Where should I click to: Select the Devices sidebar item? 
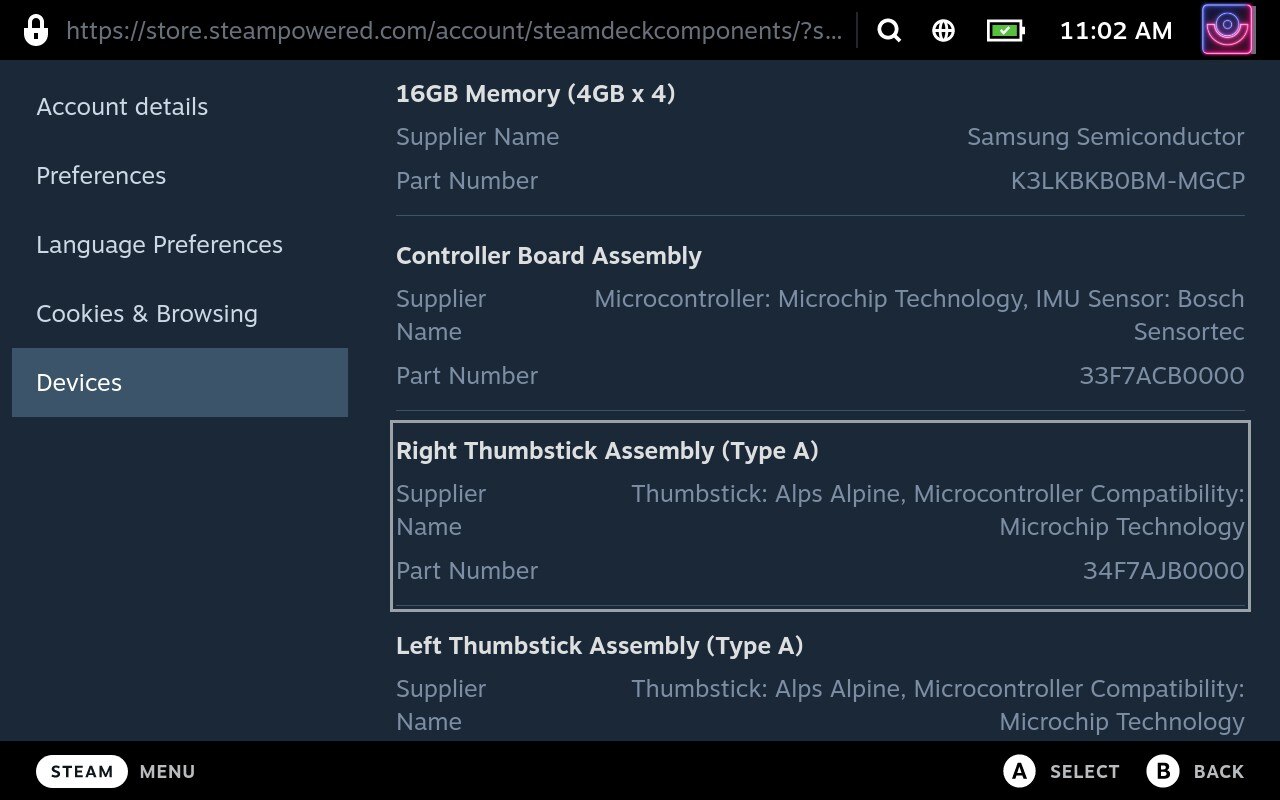point(180,382)
